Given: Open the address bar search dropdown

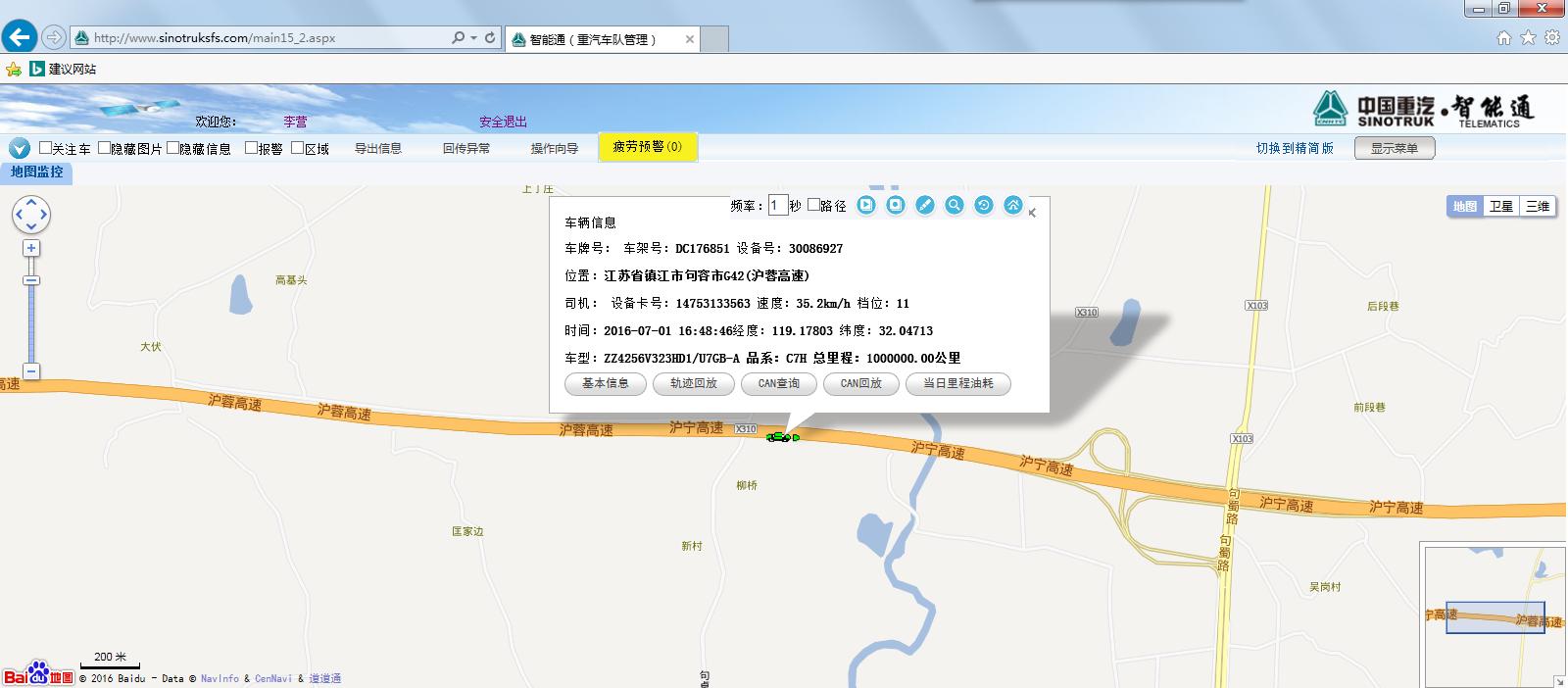Looking at the screenshot, I should click(x=474, y=38).
